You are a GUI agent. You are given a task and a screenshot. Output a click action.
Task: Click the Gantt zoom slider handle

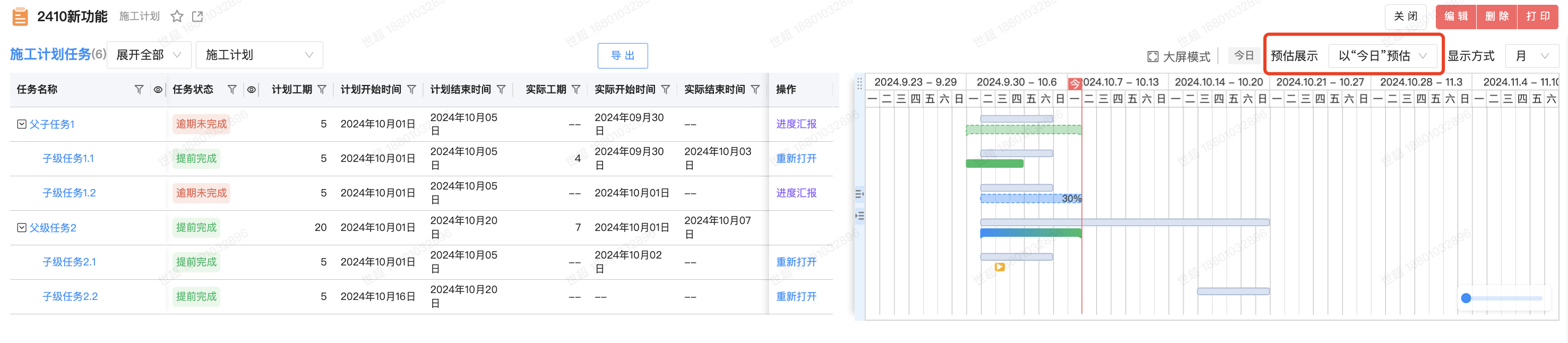click(x=1466, y=298)
